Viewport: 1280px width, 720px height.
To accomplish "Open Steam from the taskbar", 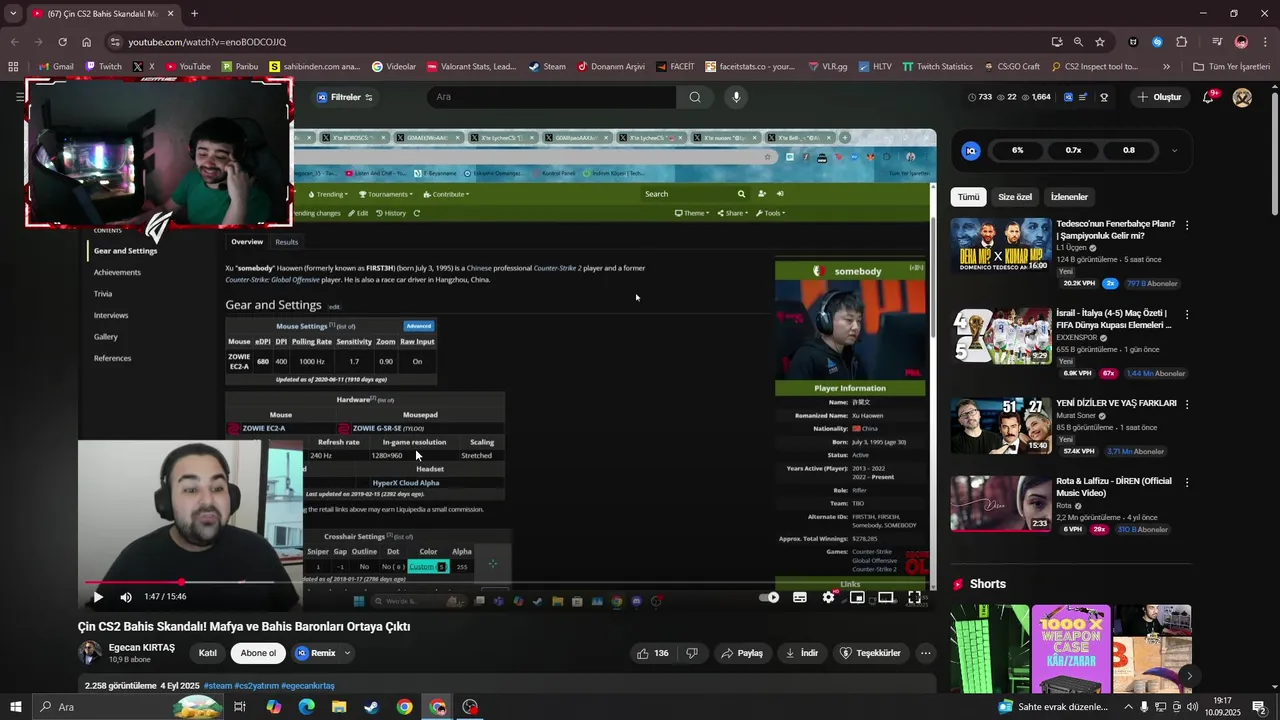I will click(x=371, y=707).
